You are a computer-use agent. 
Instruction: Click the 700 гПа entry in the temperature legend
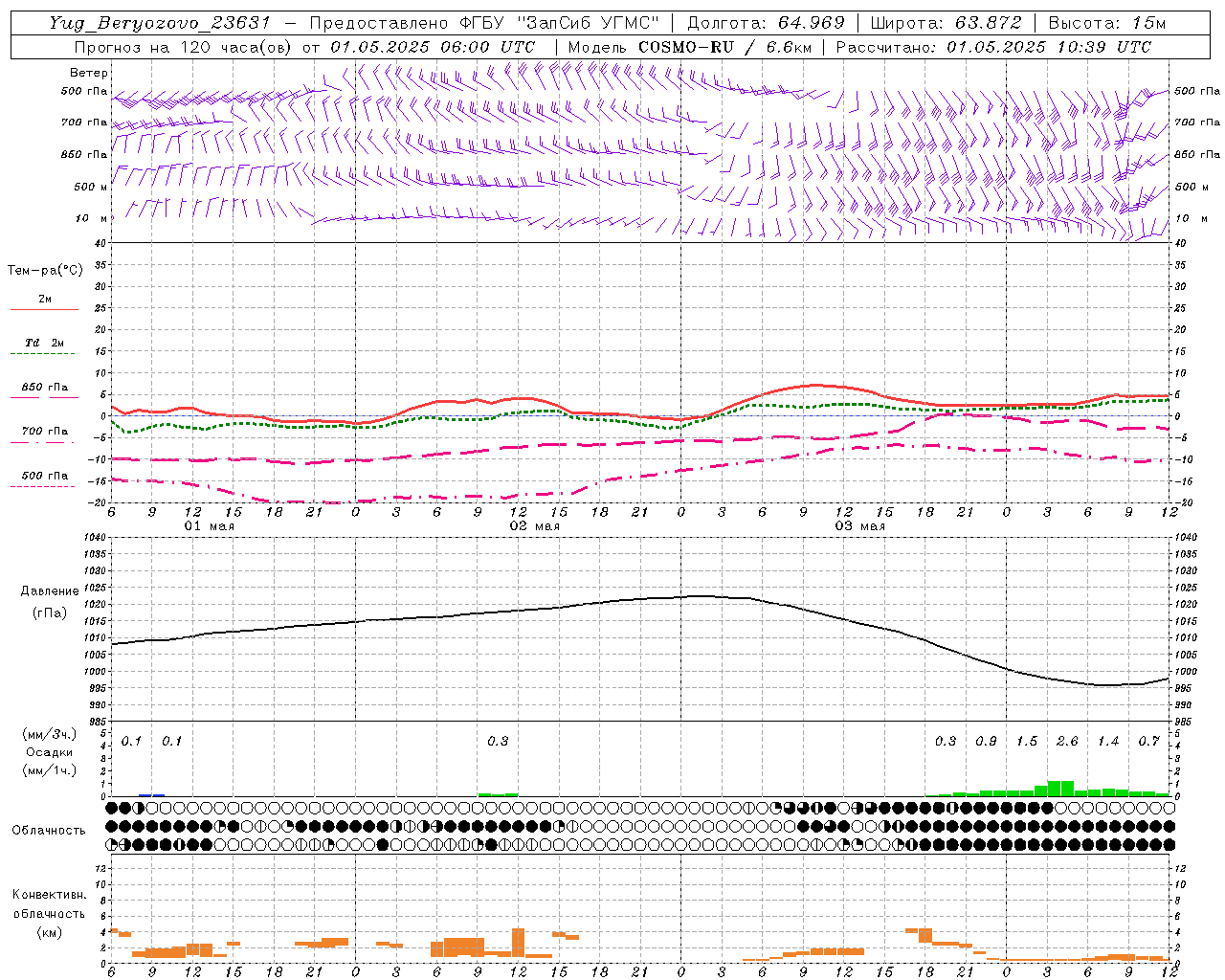pyautogui.click(x=45, y=432)
